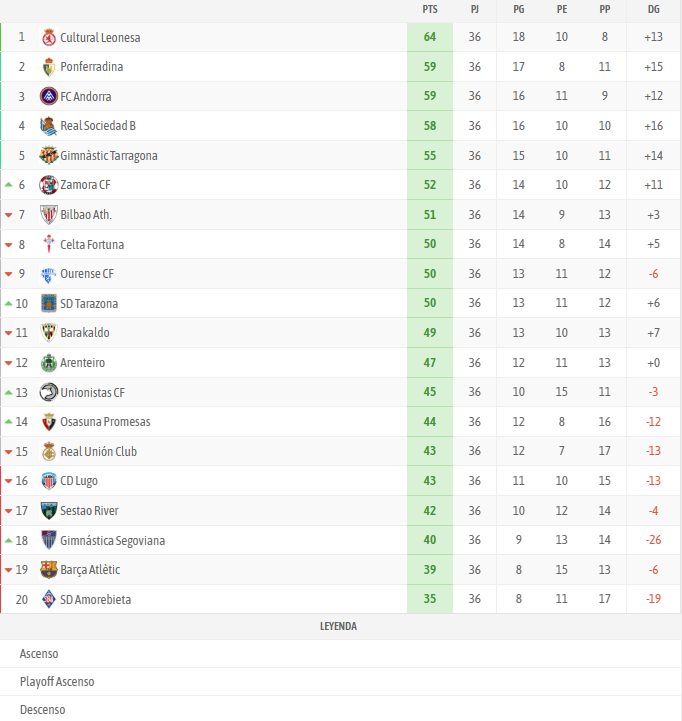Select the Gimnástica Segoviana name link

pyautogui.click(x=113, y=540)
